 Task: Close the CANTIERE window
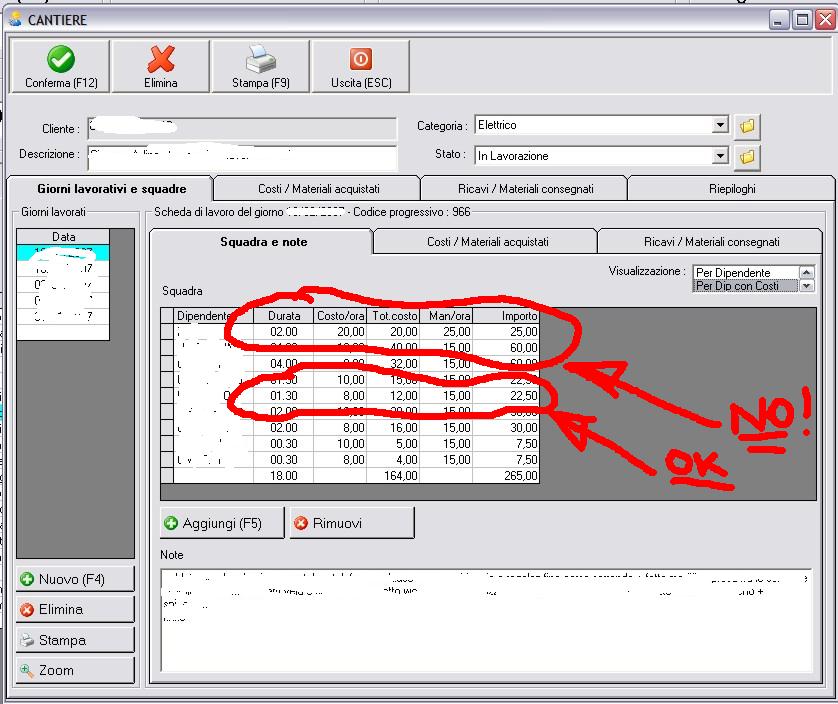coord(825,20)
